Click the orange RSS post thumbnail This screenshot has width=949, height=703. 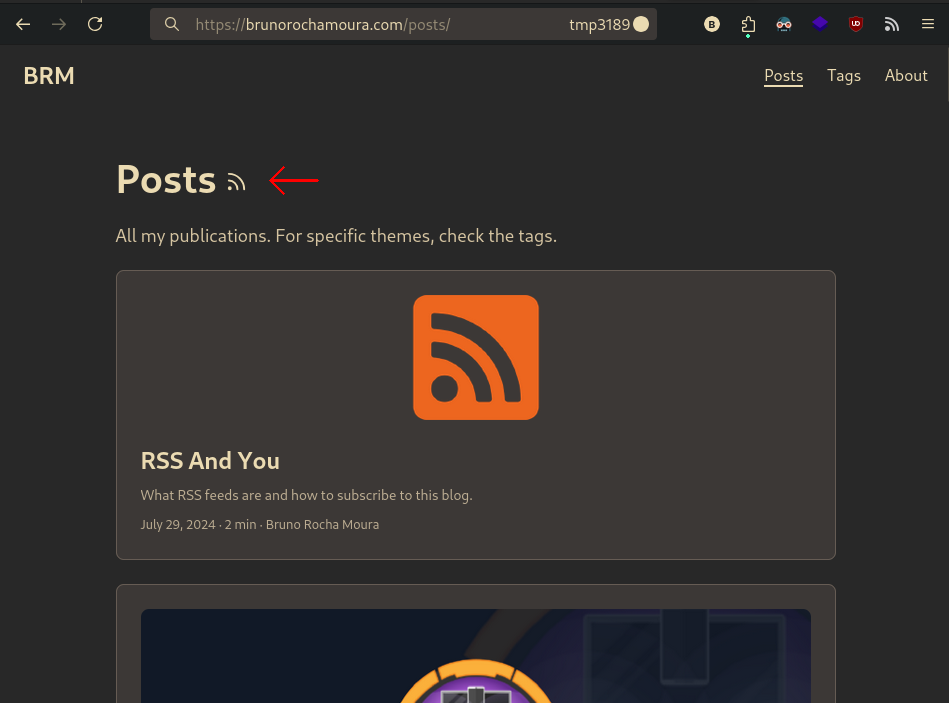coord(476,358)
